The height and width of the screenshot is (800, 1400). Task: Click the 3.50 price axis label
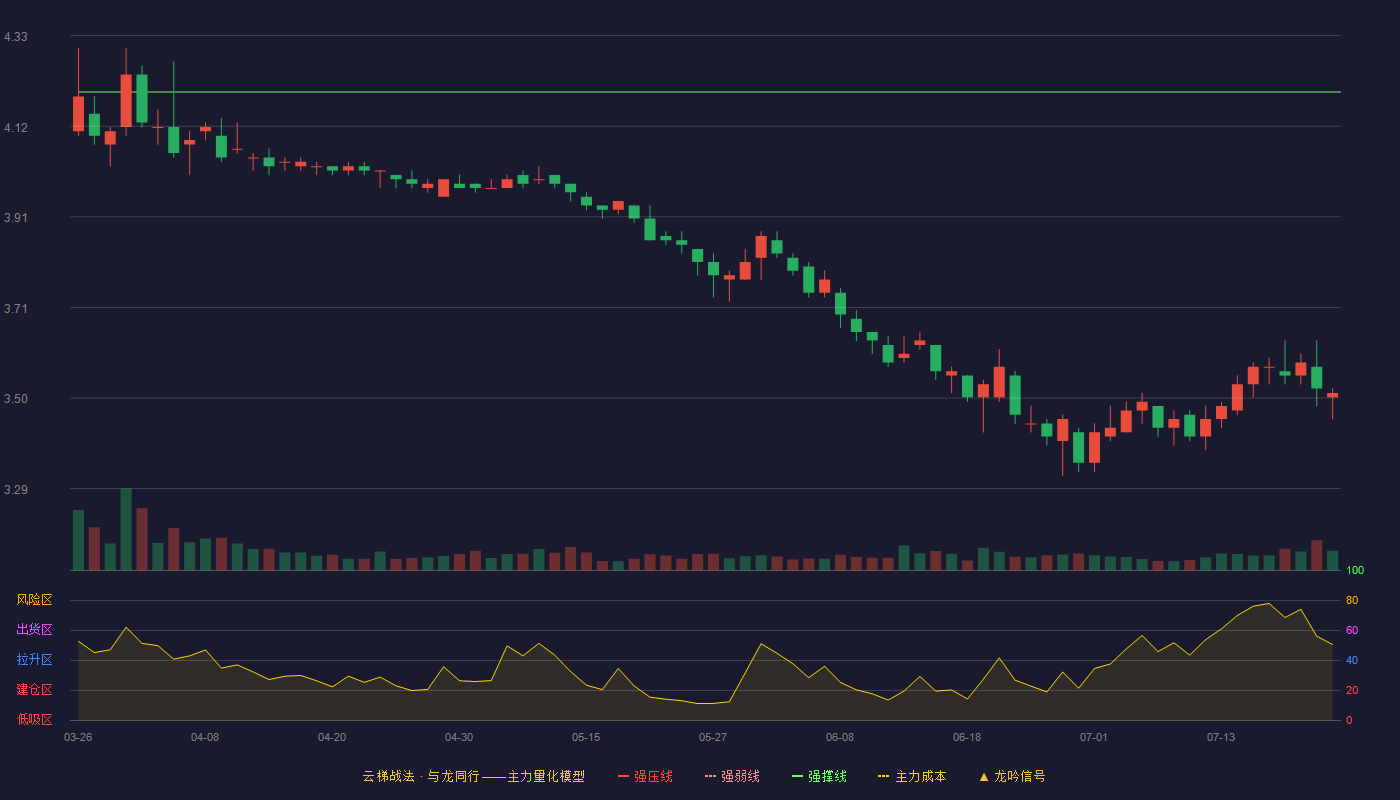tap(16, 399)
